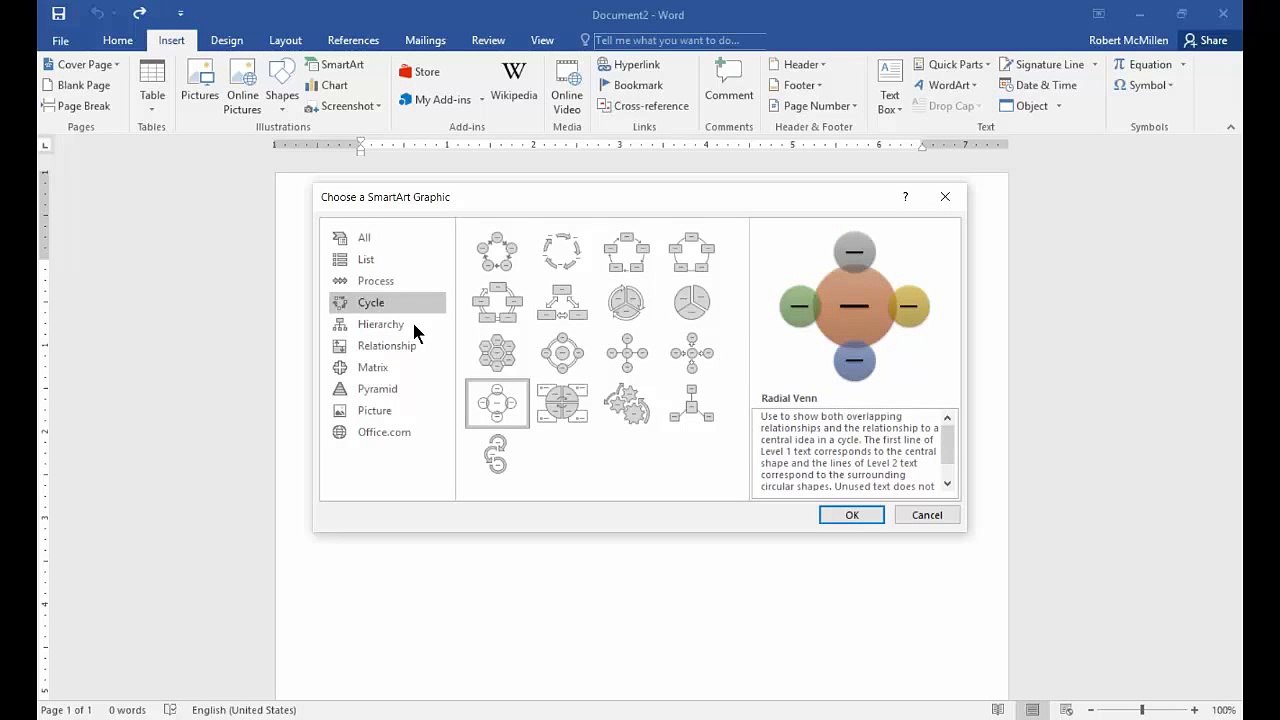Image resolution: width=1280 pixels, height=720 pixels.
Task: Open the Screenshot dropdown
Action: [343, 106]
